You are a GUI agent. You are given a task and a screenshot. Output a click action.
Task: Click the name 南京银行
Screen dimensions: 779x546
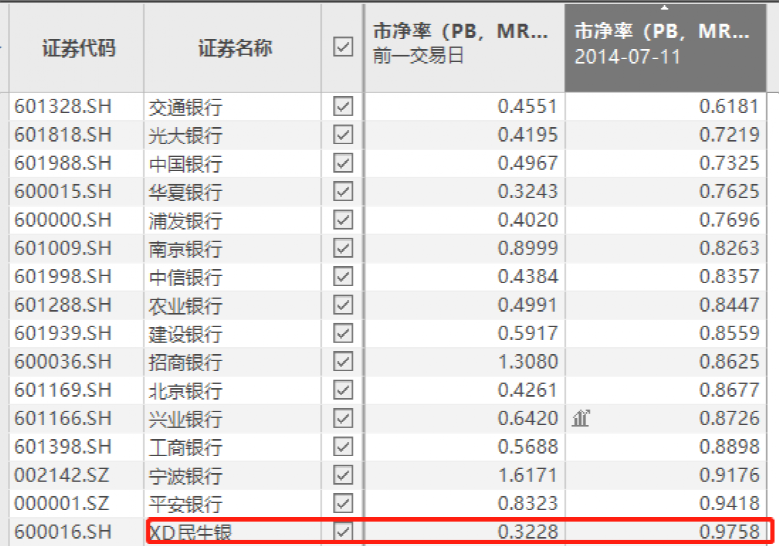pos(185,249)
